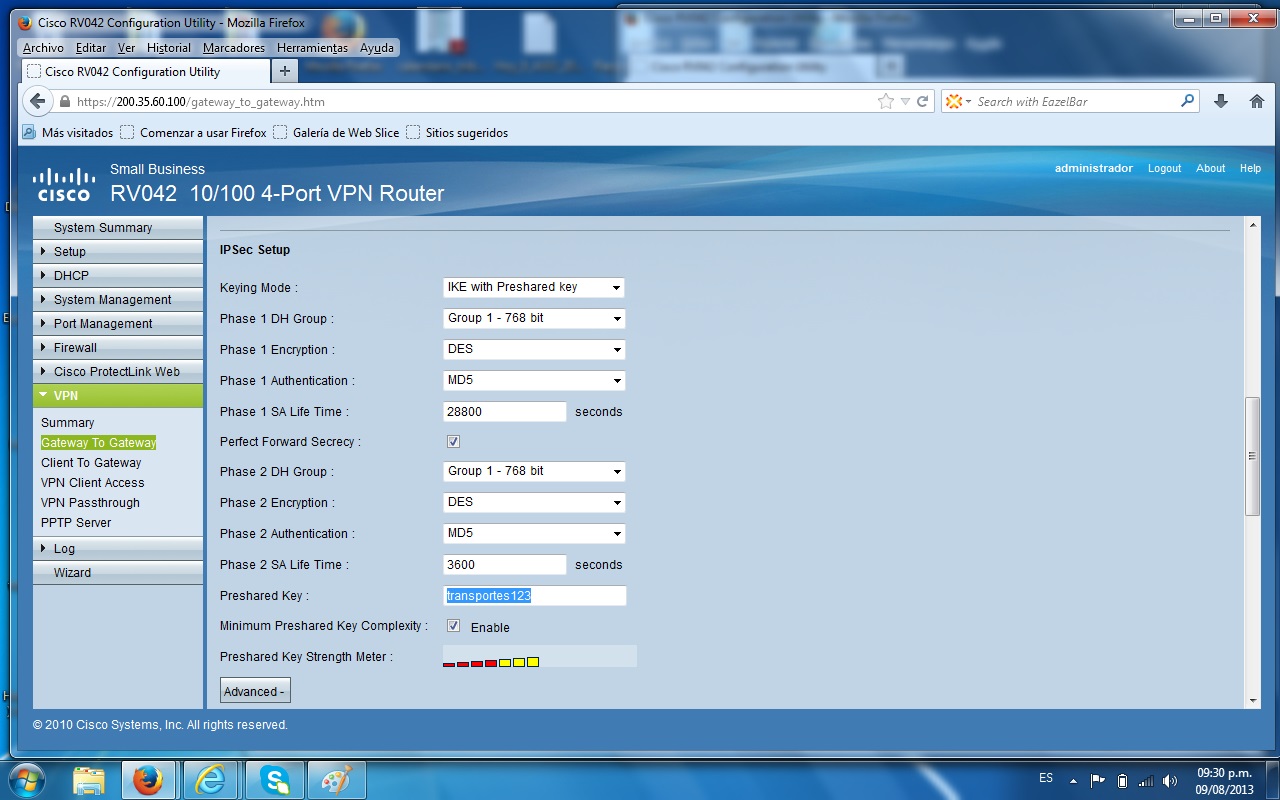Open the Phase 1 Authentication dropdown
The width and height of the screenshot is (1280, 800).
534,380
